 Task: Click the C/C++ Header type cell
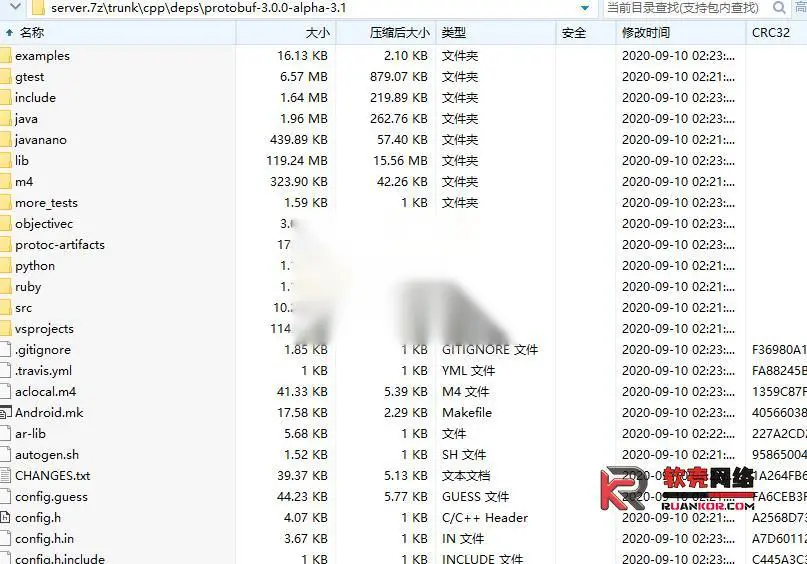click(485, 518)
